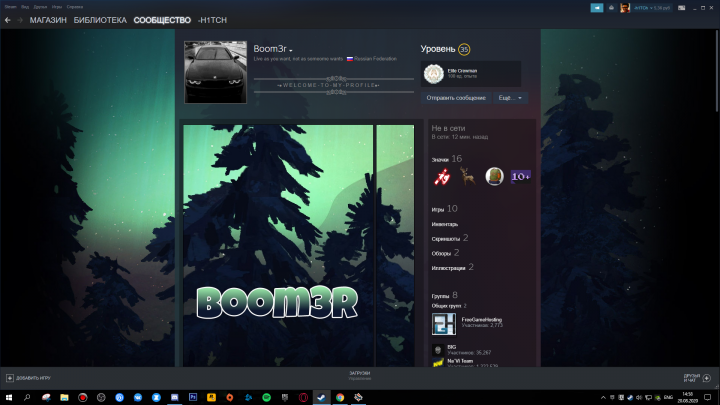Open Opera browser from the taskbar

pos(303,397)
